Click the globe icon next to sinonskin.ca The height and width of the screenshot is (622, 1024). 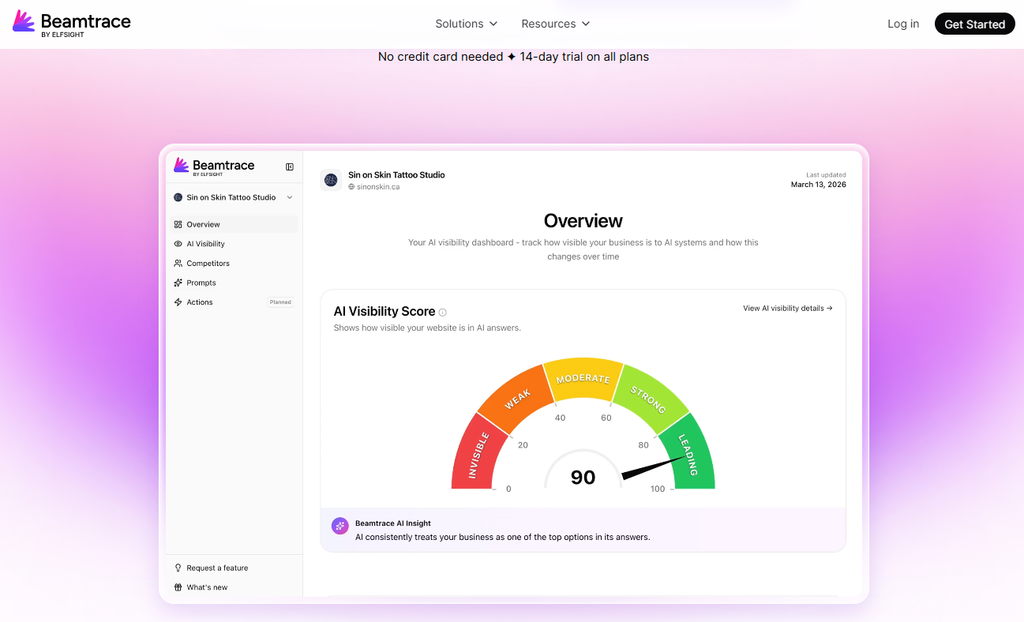tap(351, 187)
